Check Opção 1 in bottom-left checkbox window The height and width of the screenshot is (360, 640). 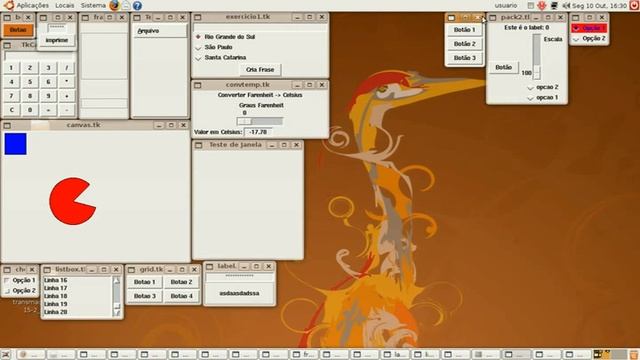[x=20, y=280]
